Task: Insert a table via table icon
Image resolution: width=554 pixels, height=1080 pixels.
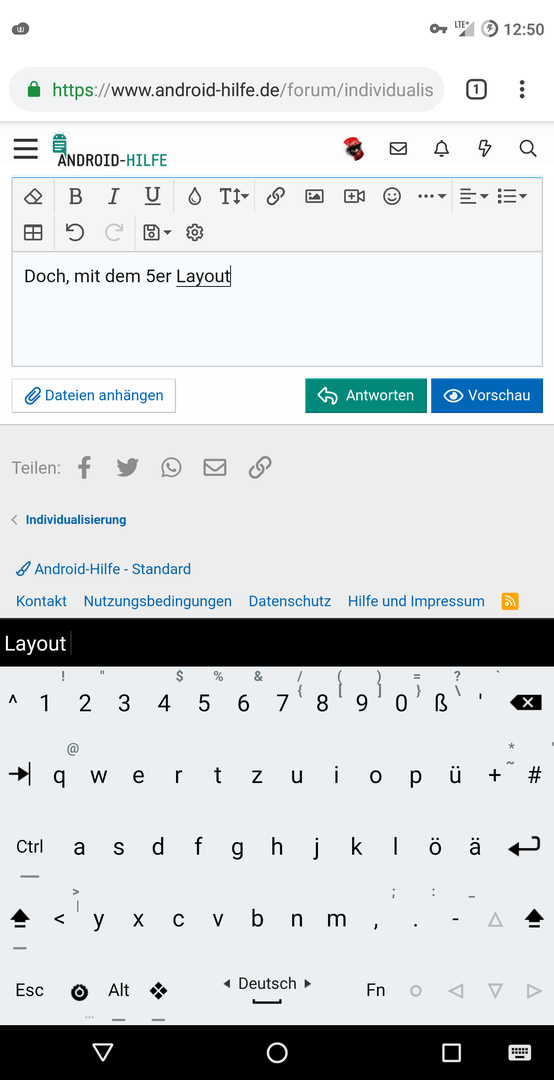Action: coord(33,233)
